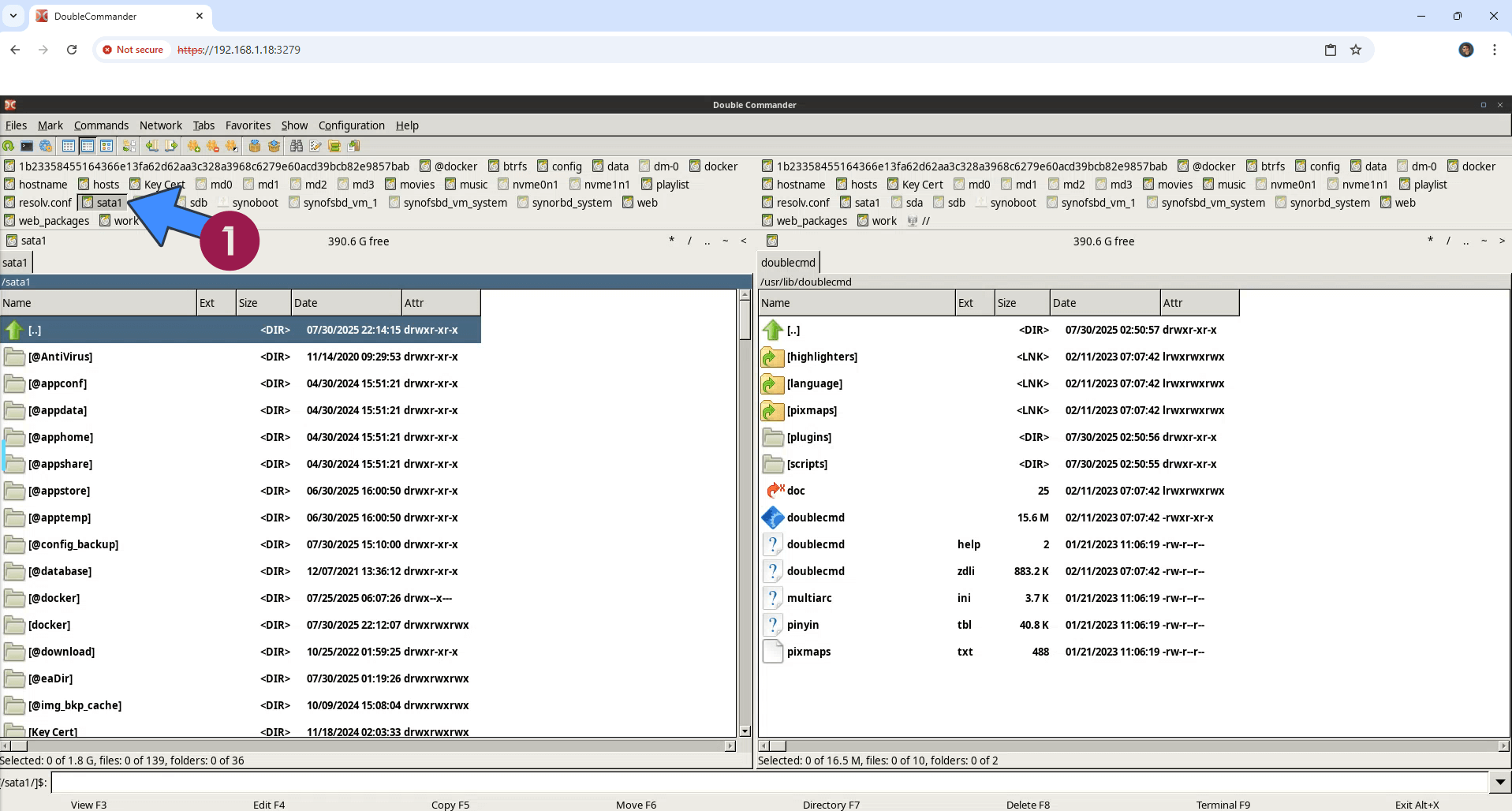The width and height of the screenshot is (1512, 811).
Task: Click the Edit F4 button
Action: (269, 805)
